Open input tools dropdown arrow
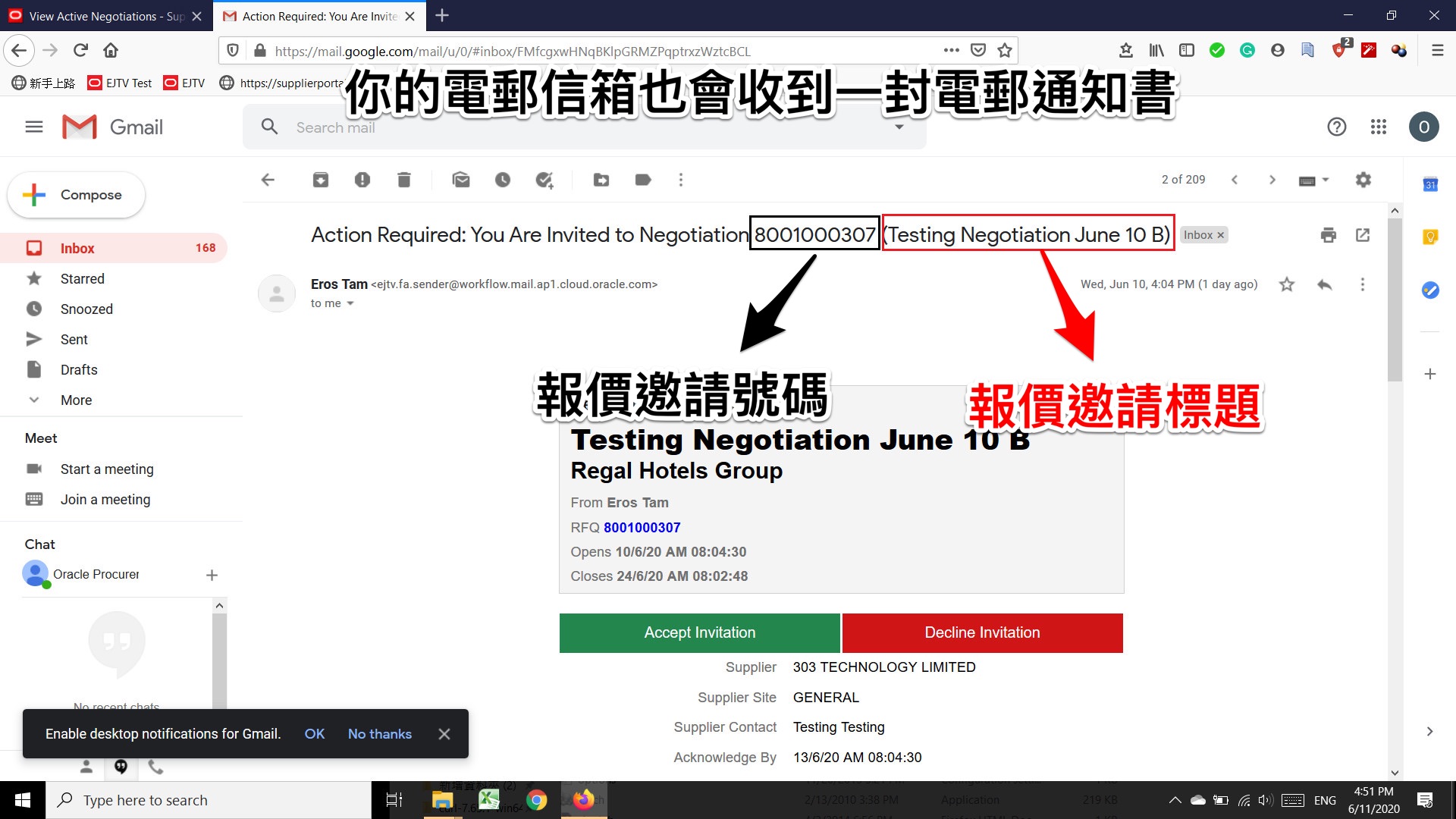The height and width of the screenshot is (819, 1456). pos(1326,180)
